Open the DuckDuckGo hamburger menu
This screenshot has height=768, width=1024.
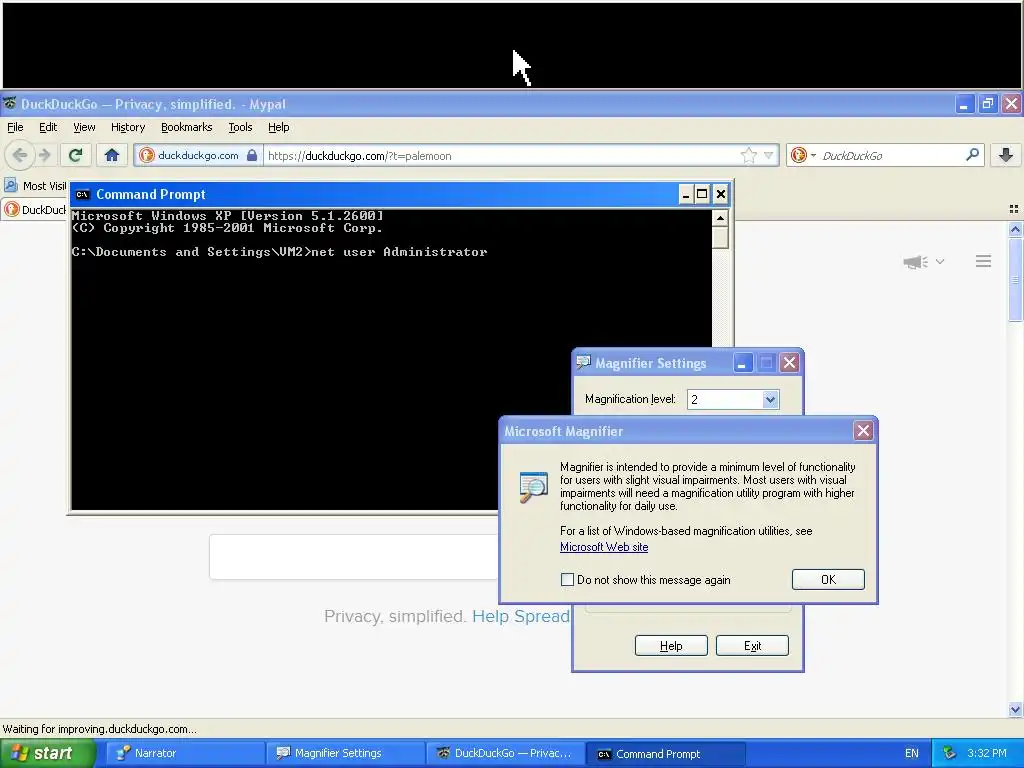click(984, 261)
